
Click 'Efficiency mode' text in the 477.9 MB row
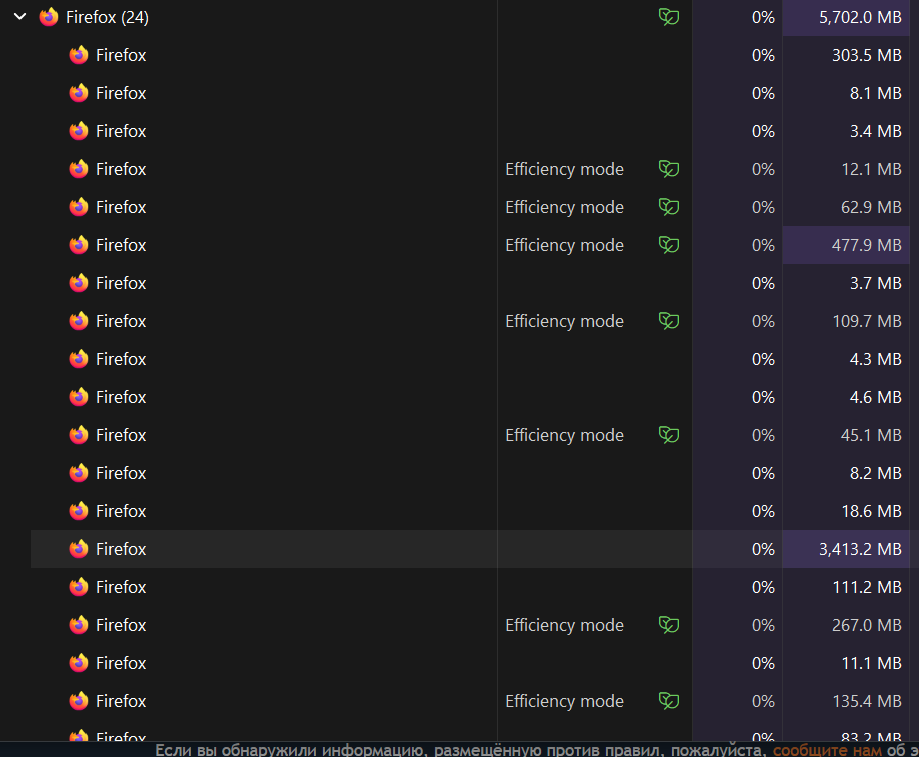point(564,245)
